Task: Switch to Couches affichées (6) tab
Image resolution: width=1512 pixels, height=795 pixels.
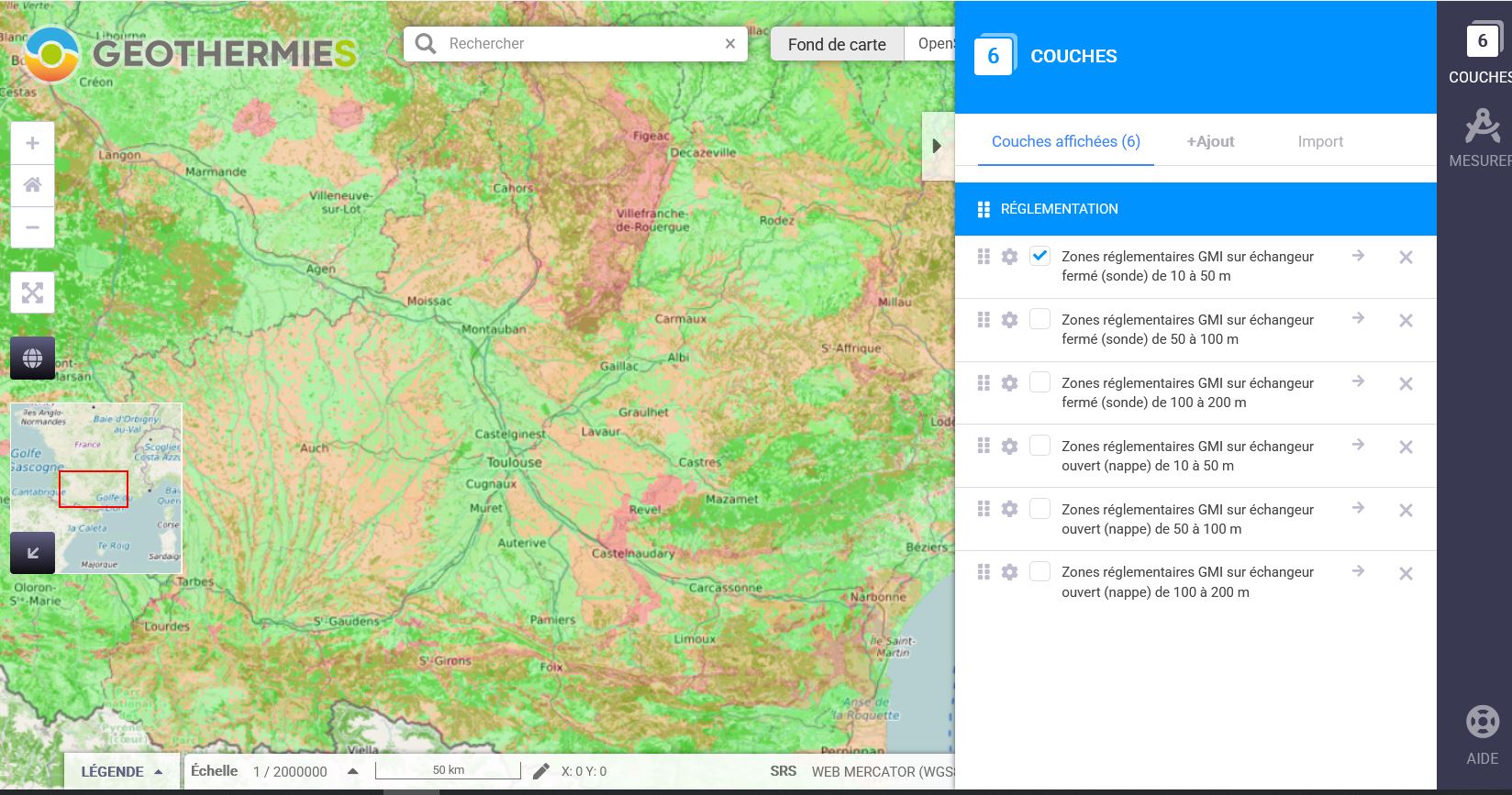Action: point(1066,141)
